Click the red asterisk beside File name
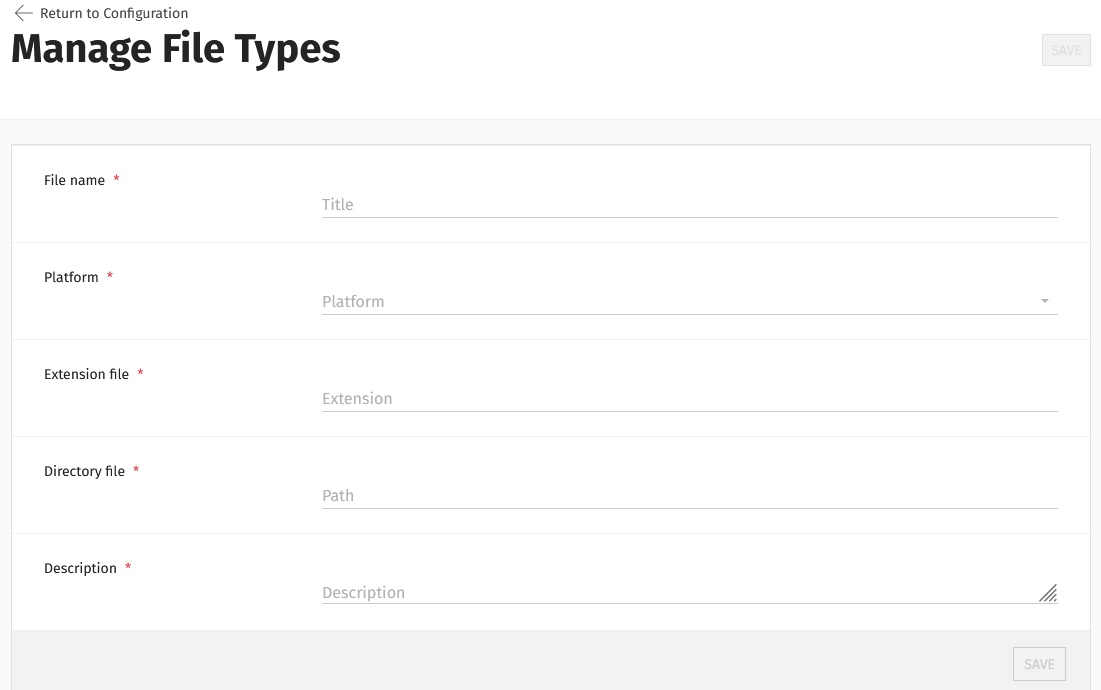The height and width of the screenshot is (690, 1101). 117,179
